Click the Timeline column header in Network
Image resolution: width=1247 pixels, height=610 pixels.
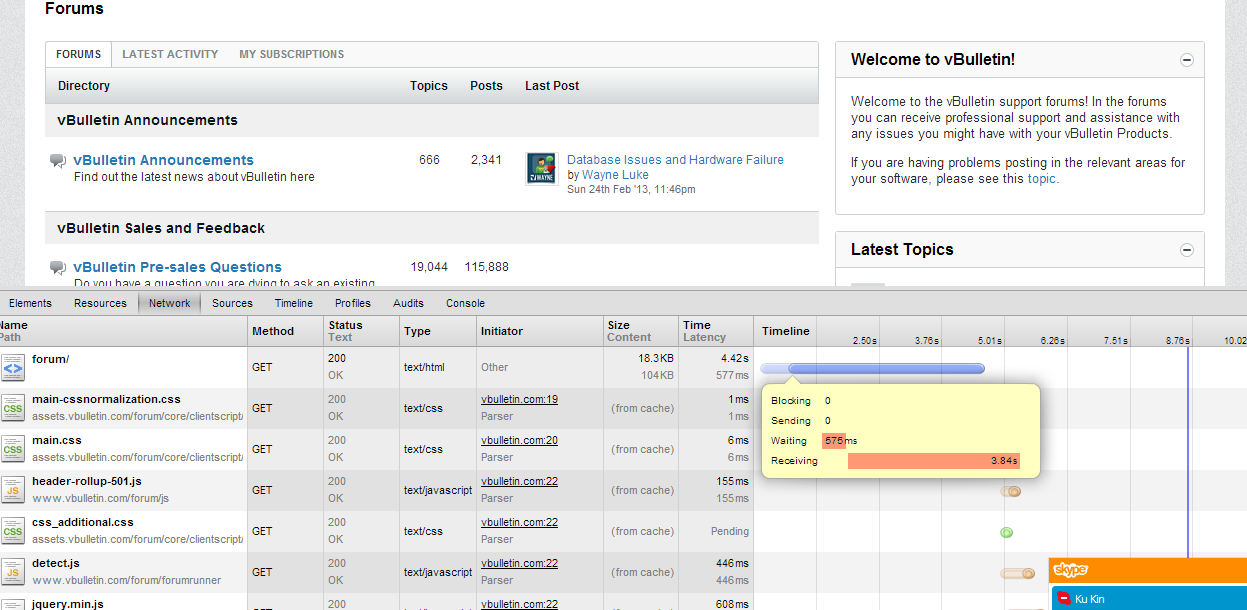point(785,331)
